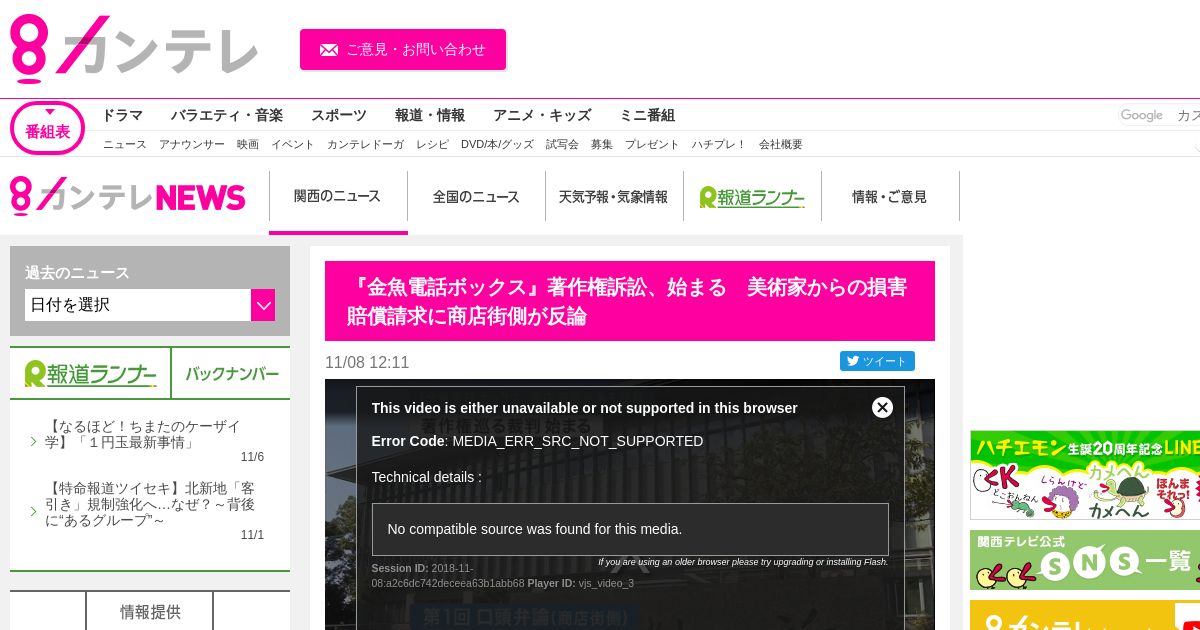This screenshot has height=630, width=1200.
Task: Go to the レシピ sub-link
Action: (432, 144)
